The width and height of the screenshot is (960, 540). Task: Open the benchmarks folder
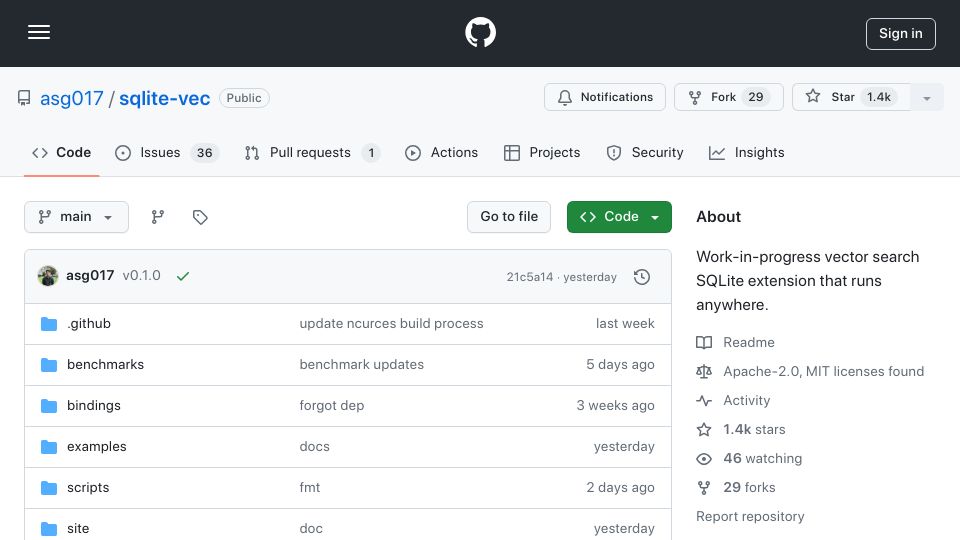[105, 364]
